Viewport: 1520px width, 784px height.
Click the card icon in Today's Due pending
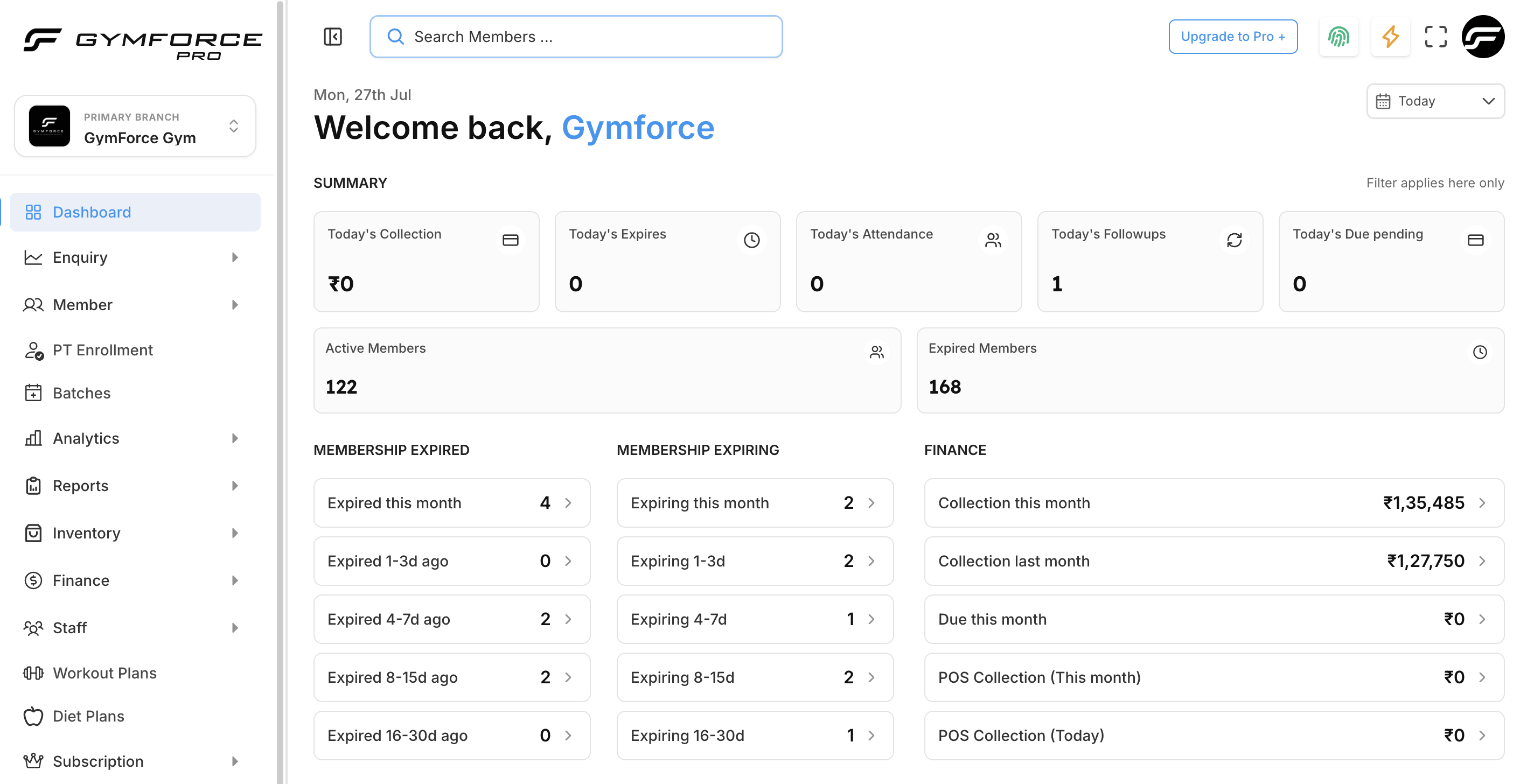pyautogui.click(x=1476, y=240)
